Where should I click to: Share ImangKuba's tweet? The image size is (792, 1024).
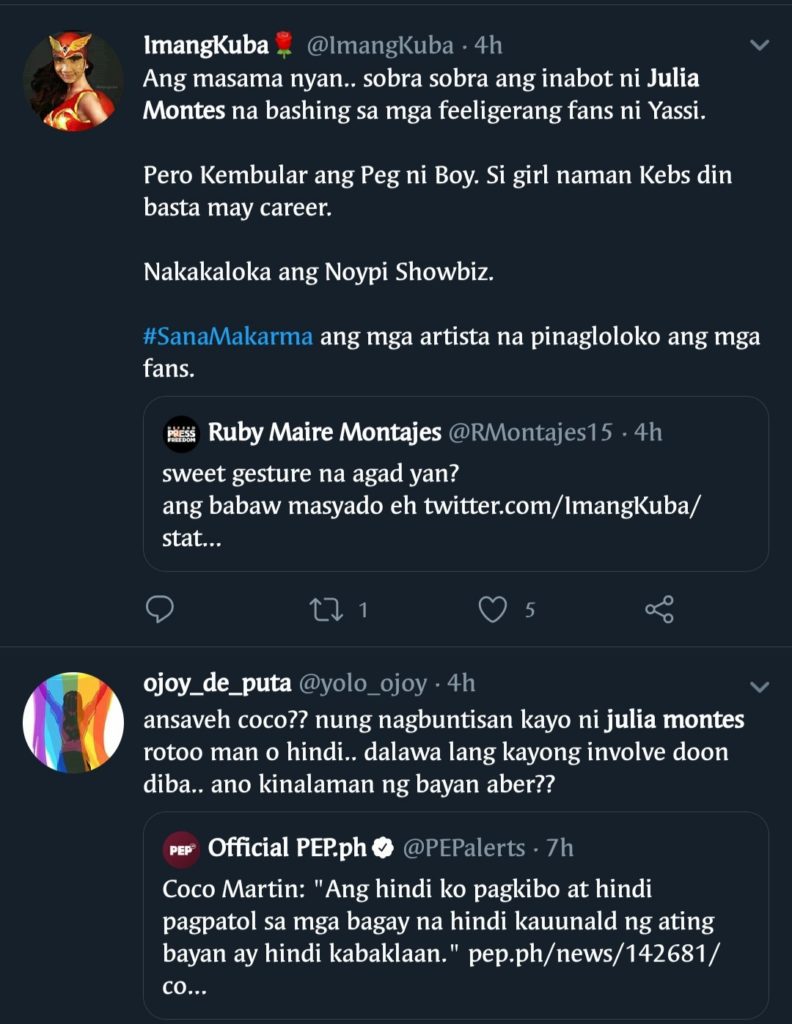point(659,609)
